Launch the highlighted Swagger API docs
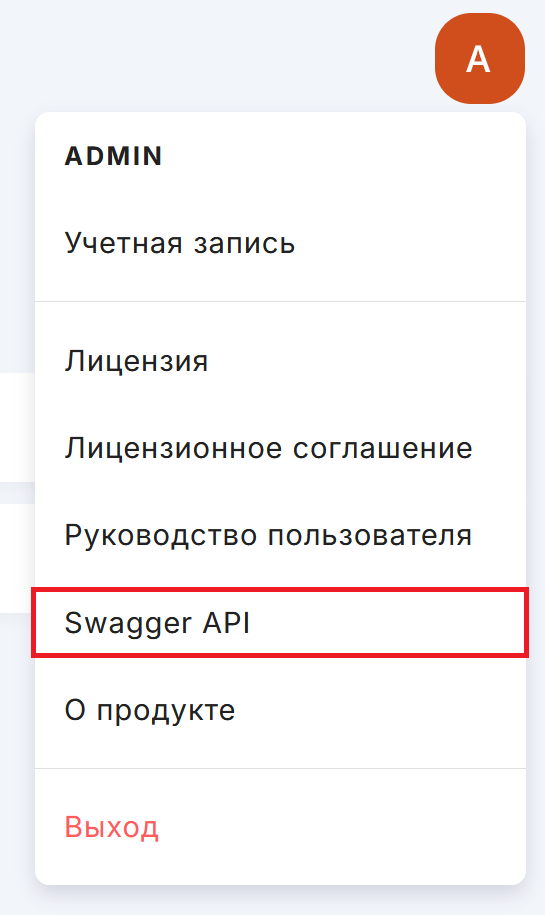545x915 pixels. coord(280,623)
